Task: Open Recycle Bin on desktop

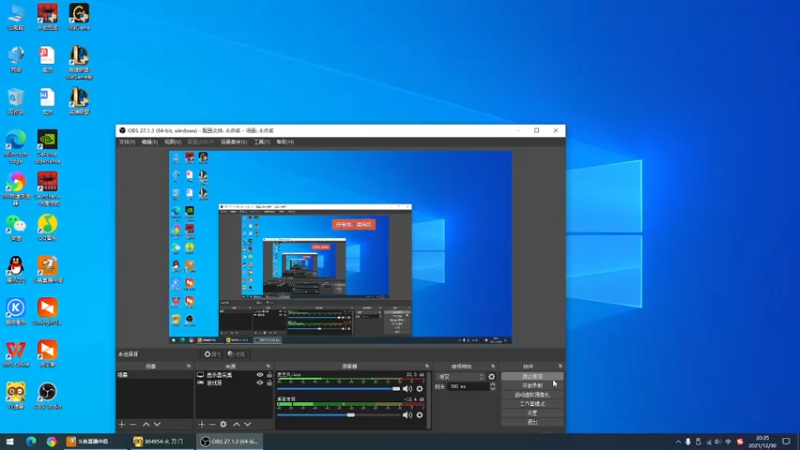Action: [x=16, y=101]
